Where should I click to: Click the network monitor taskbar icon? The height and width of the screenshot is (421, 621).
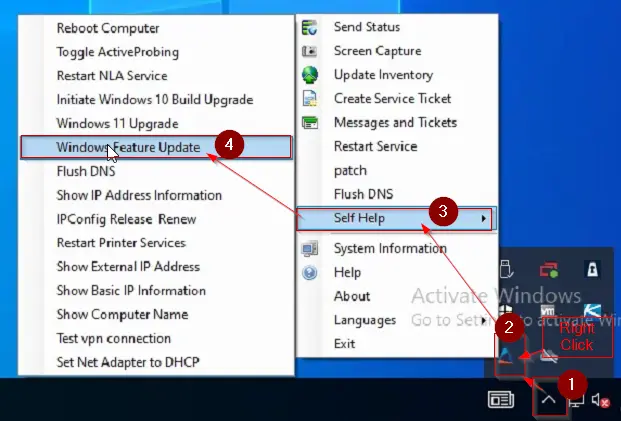[576, 401]
